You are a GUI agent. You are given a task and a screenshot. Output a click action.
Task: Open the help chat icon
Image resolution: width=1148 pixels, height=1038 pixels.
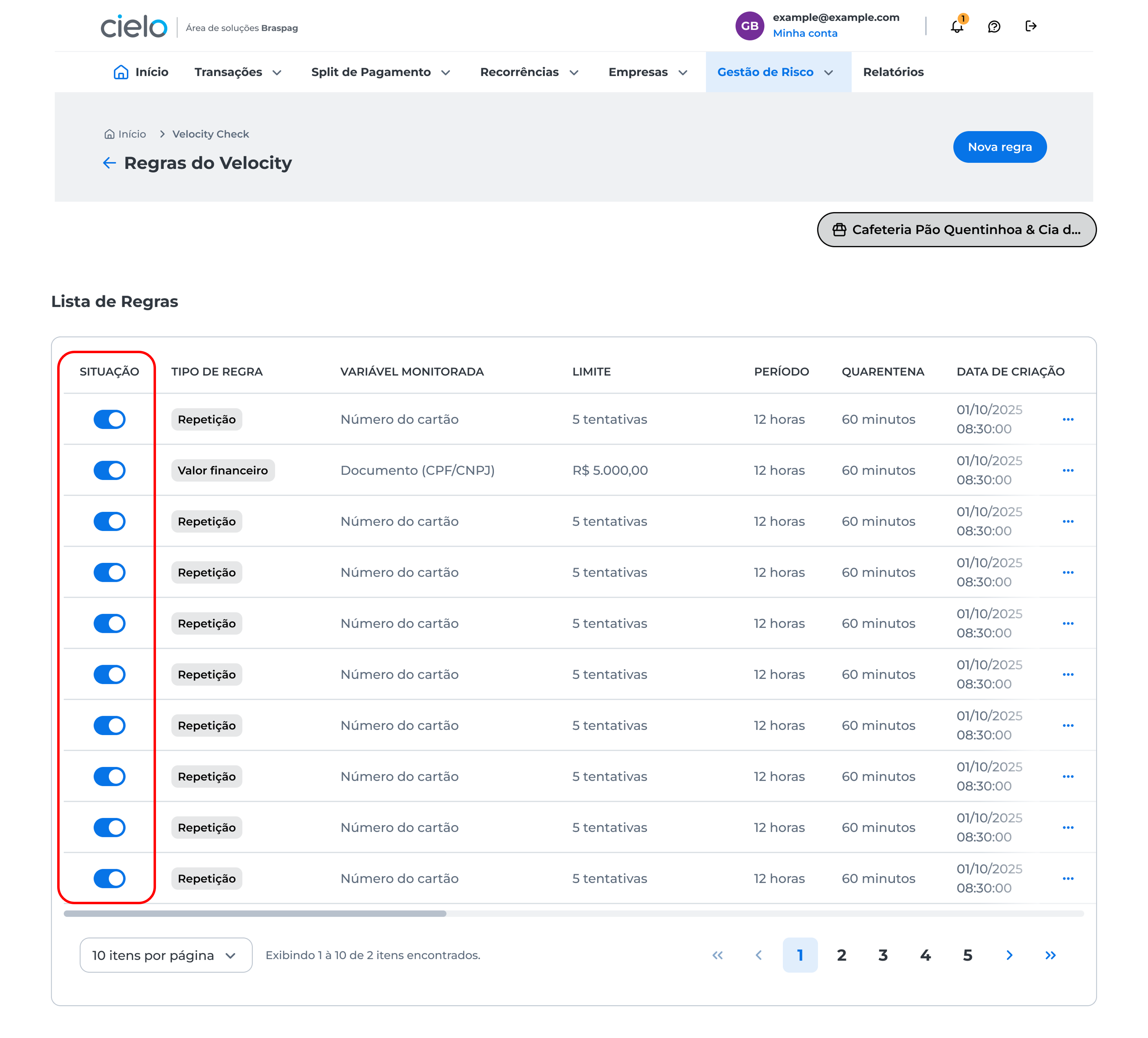994,27
